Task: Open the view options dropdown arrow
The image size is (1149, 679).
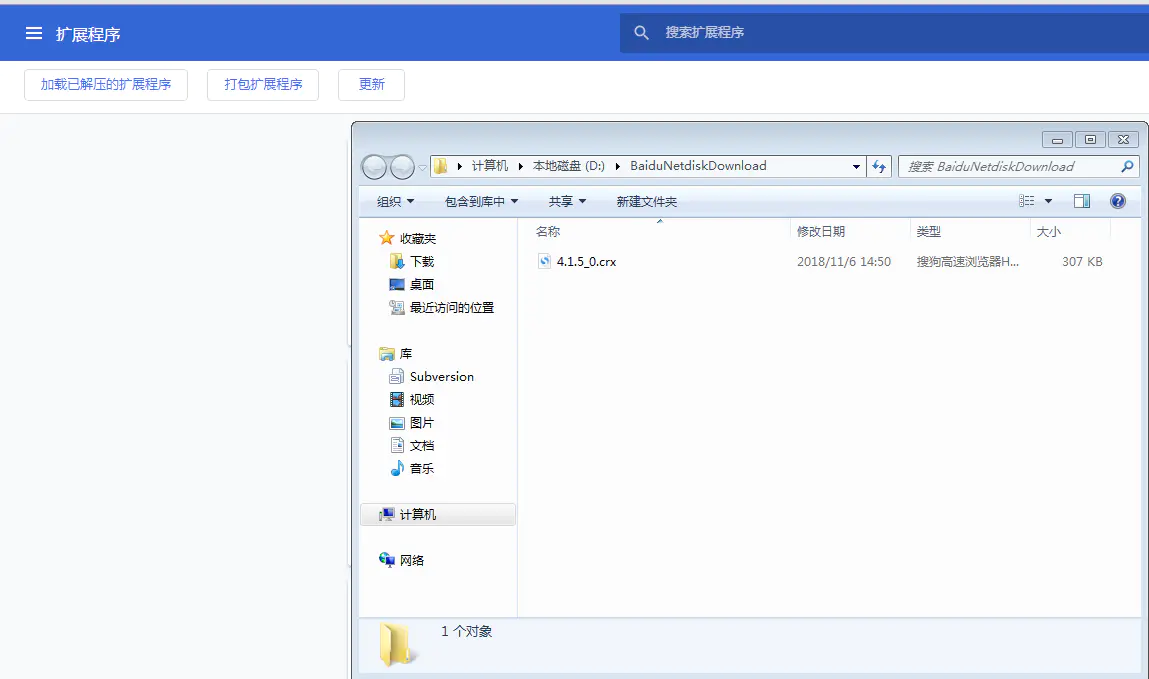Action: [x=1048, y=201]
